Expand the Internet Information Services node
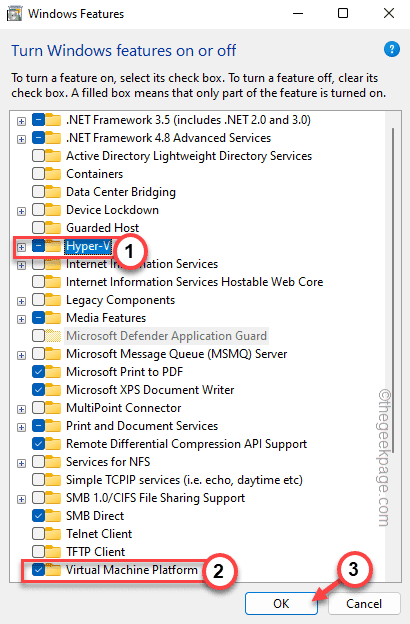 (x=21, y=265)
